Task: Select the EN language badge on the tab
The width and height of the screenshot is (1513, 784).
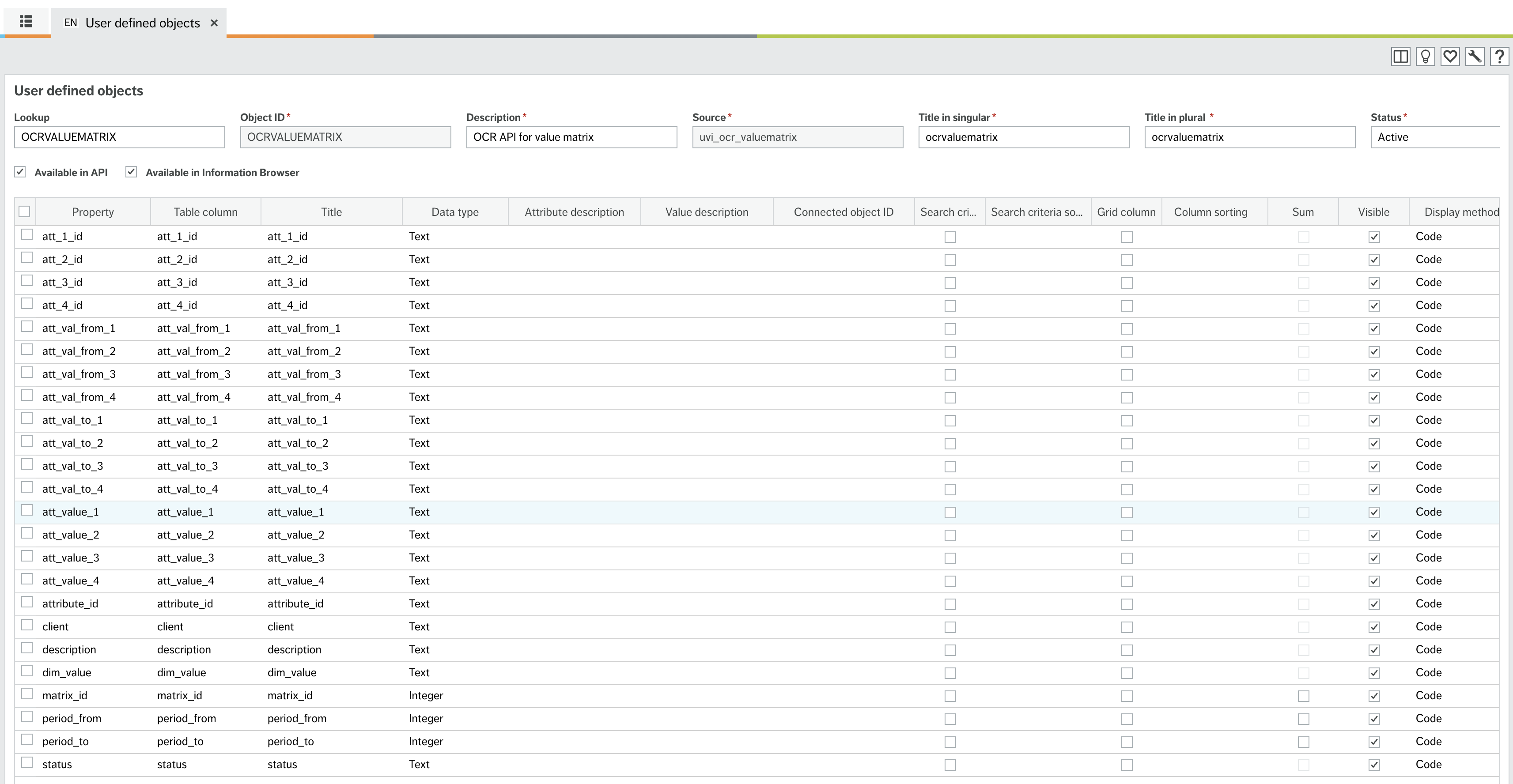Action: (x=71, y=23)
